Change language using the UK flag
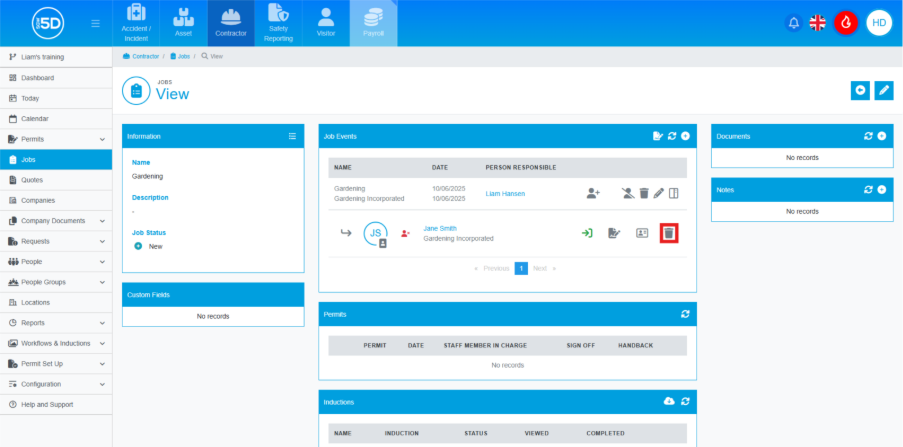 (x=818, y=23)
